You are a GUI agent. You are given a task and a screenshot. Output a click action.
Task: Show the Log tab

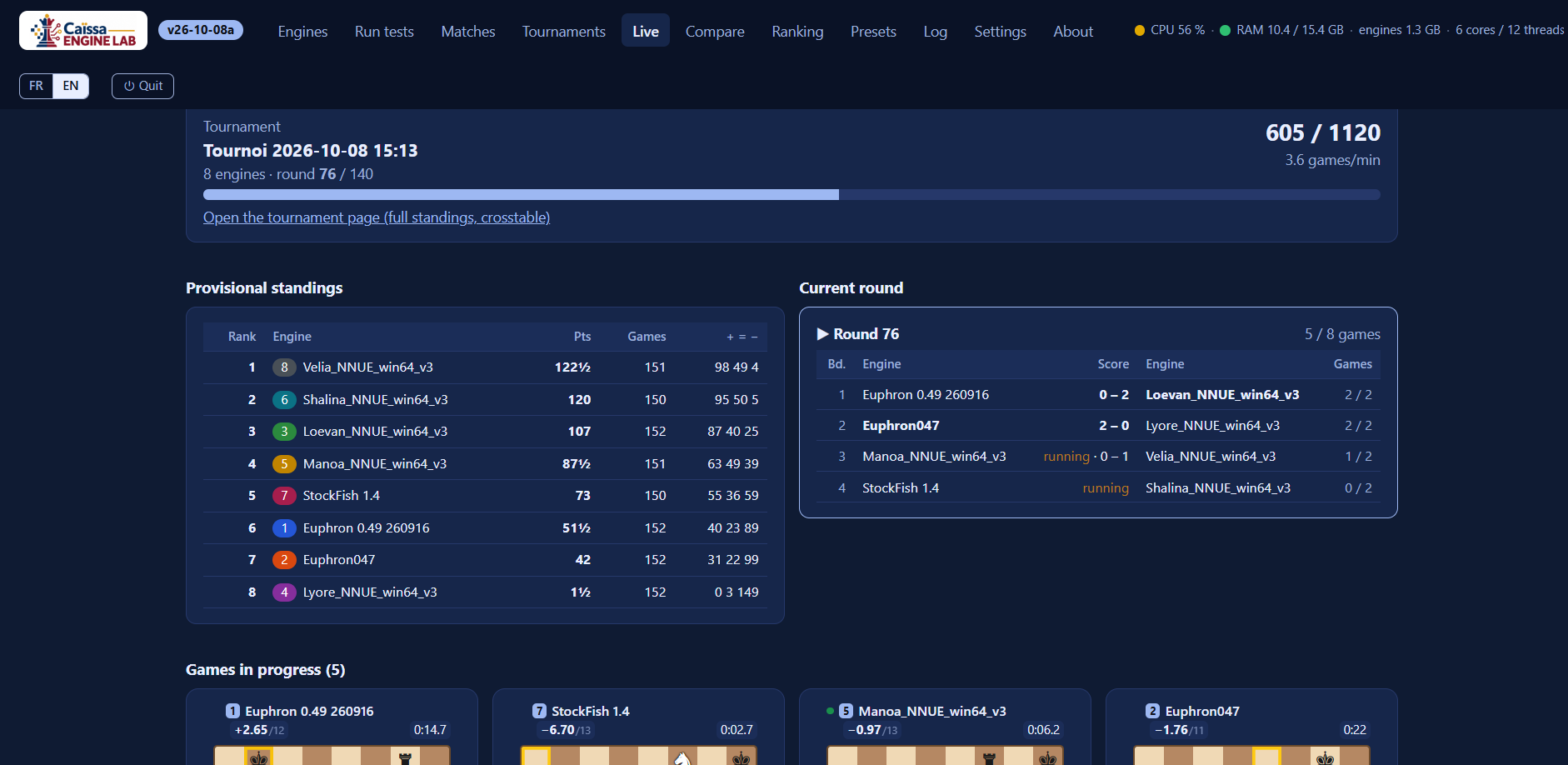tap(935, 32)
